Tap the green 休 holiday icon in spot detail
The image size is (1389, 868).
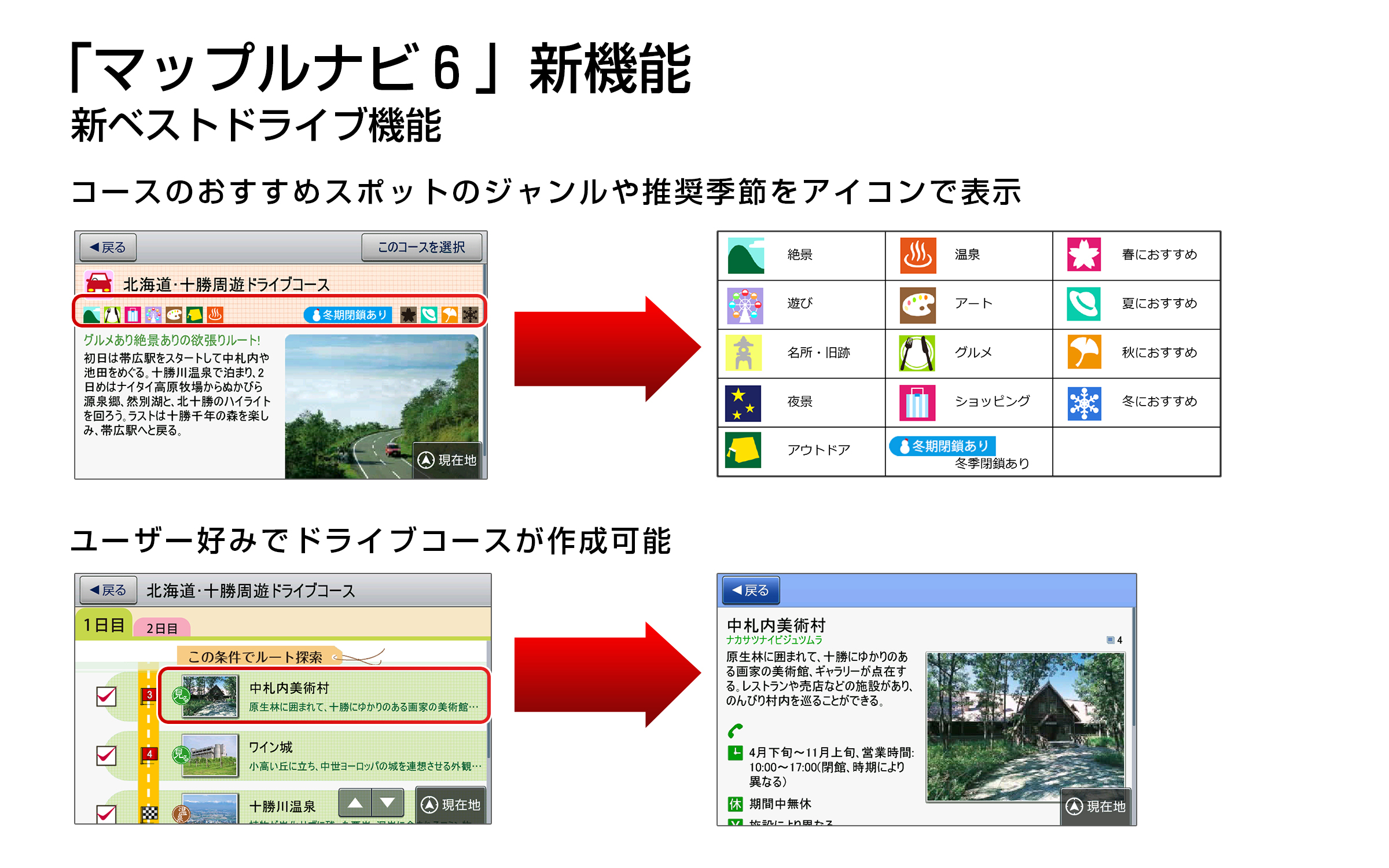tap(735, 804)
